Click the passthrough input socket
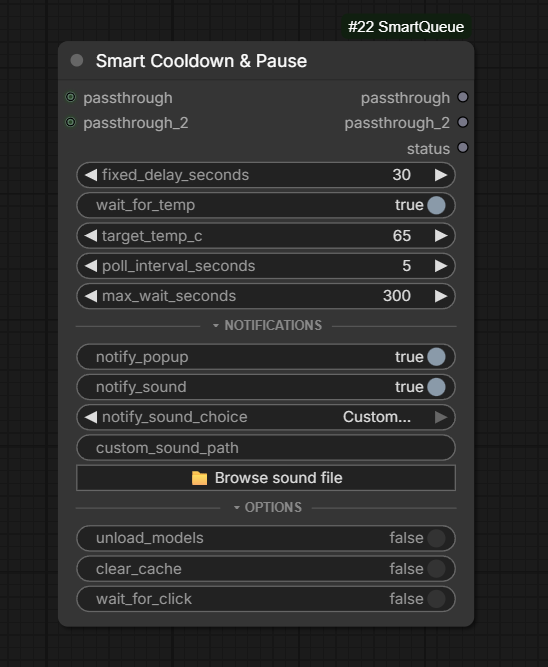This screenshot has height=667, width=548. point(71,97)
